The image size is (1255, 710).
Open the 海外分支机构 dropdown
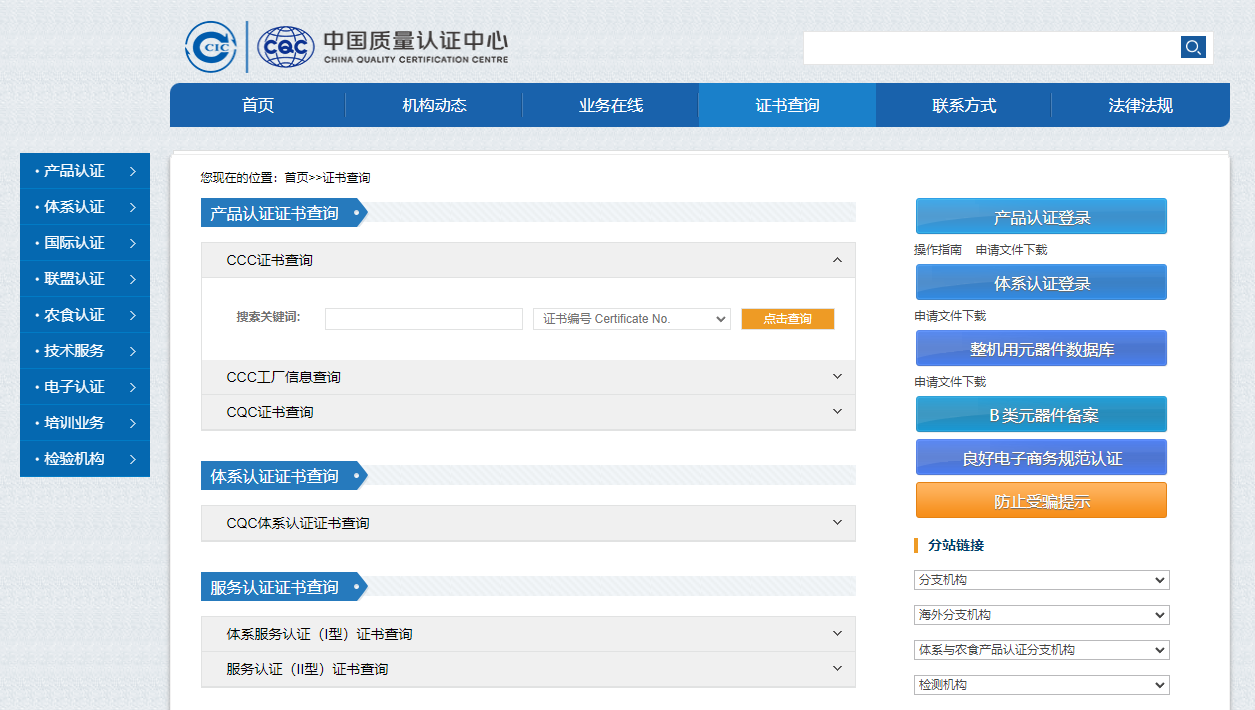[x=1041, y=615]
